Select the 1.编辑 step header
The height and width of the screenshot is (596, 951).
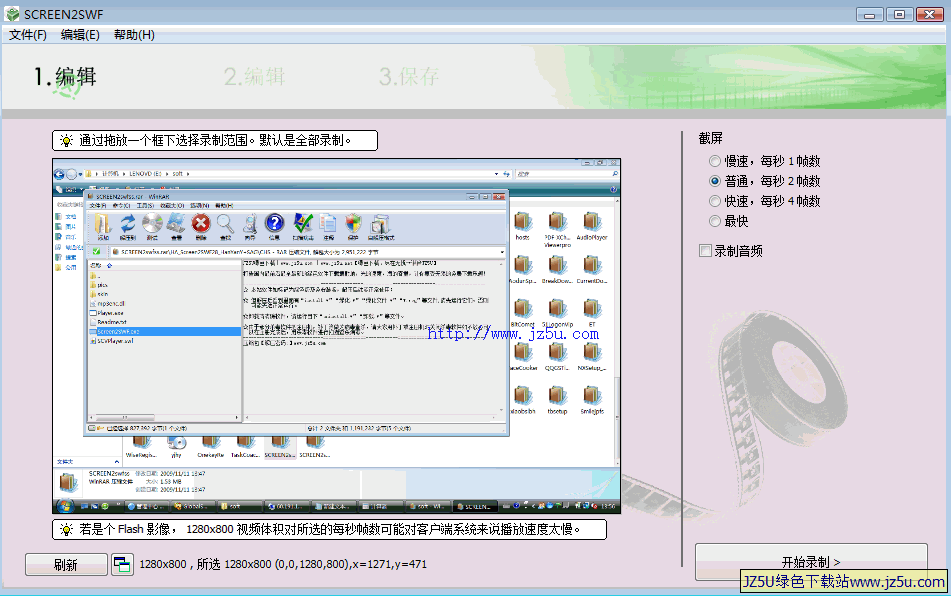pos(65,77)
